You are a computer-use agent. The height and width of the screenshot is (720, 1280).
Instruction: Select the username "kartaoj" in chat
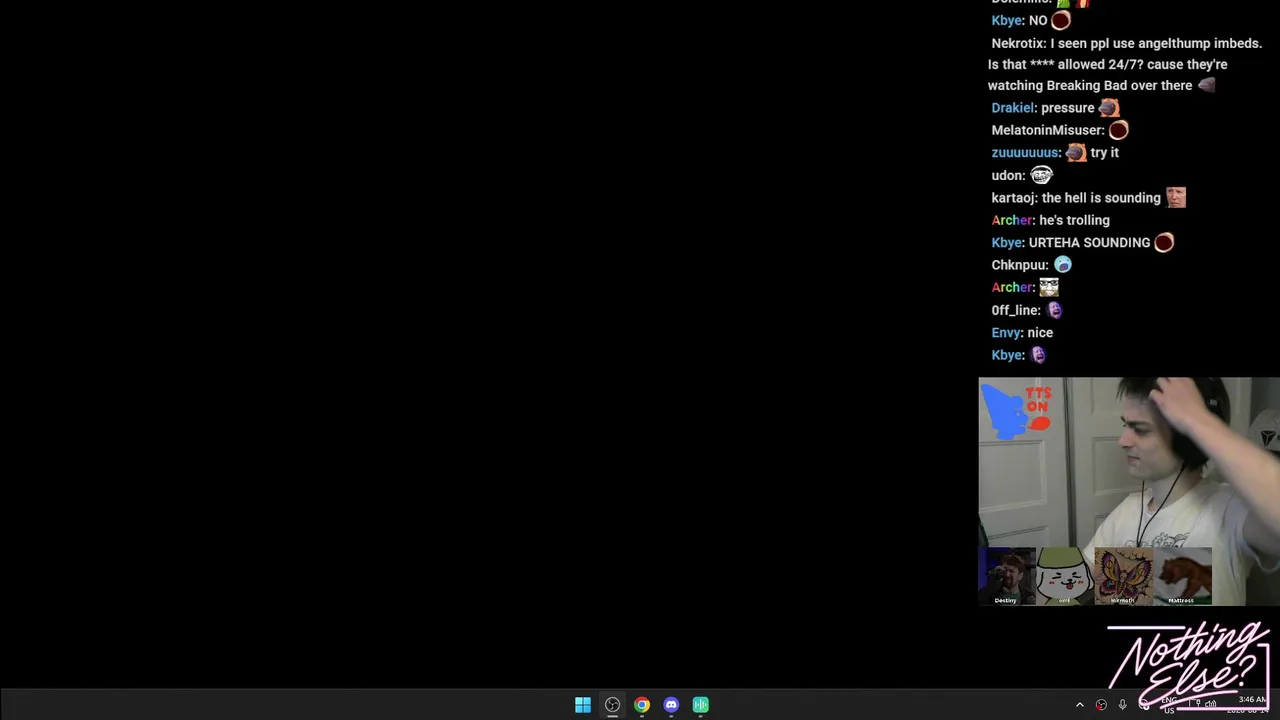[1014, 198]
